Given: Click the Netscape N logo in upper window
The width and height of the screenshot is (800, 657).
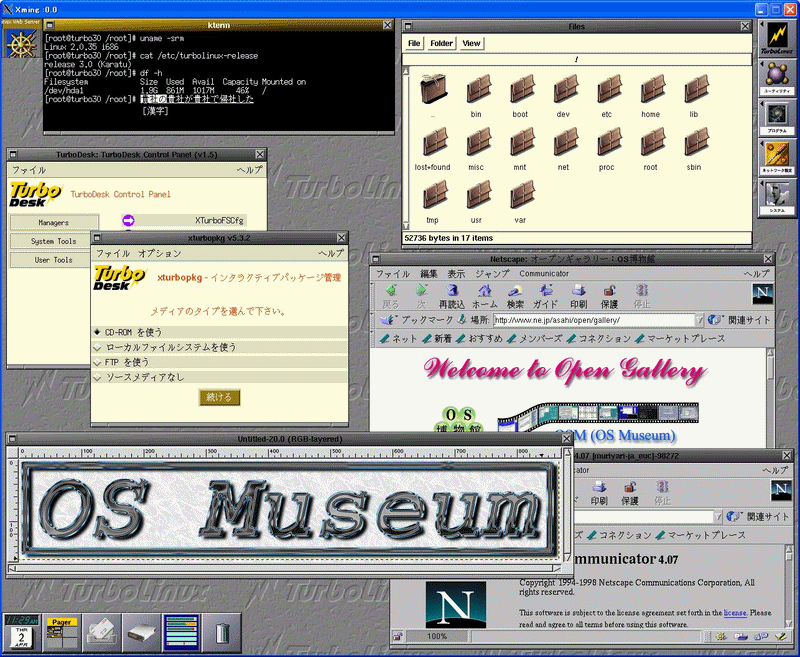Looking at the screenshot, I should 762,293.
